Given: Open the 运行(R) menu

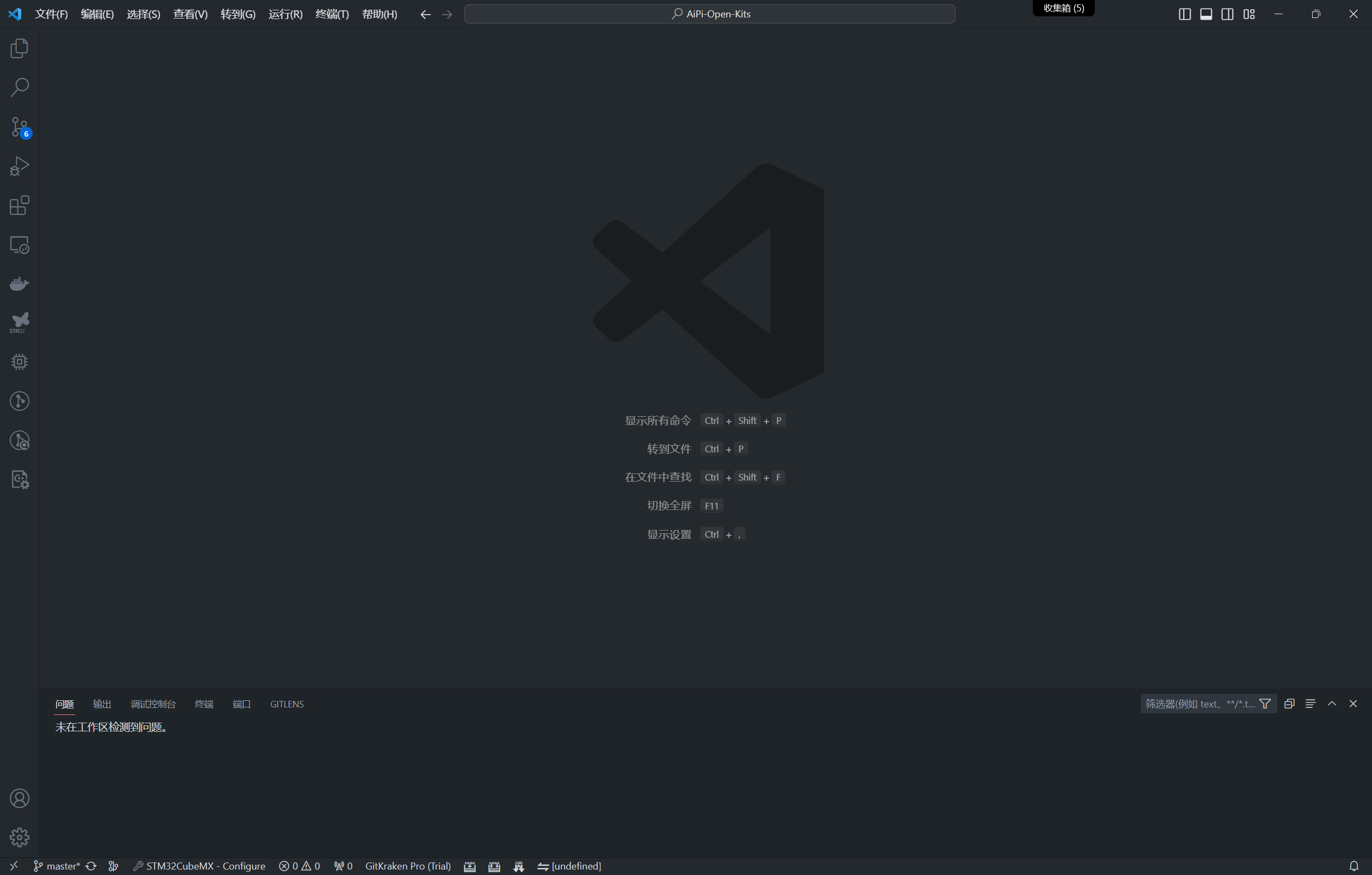Looking at the screenshot, I should click(285, 14).
